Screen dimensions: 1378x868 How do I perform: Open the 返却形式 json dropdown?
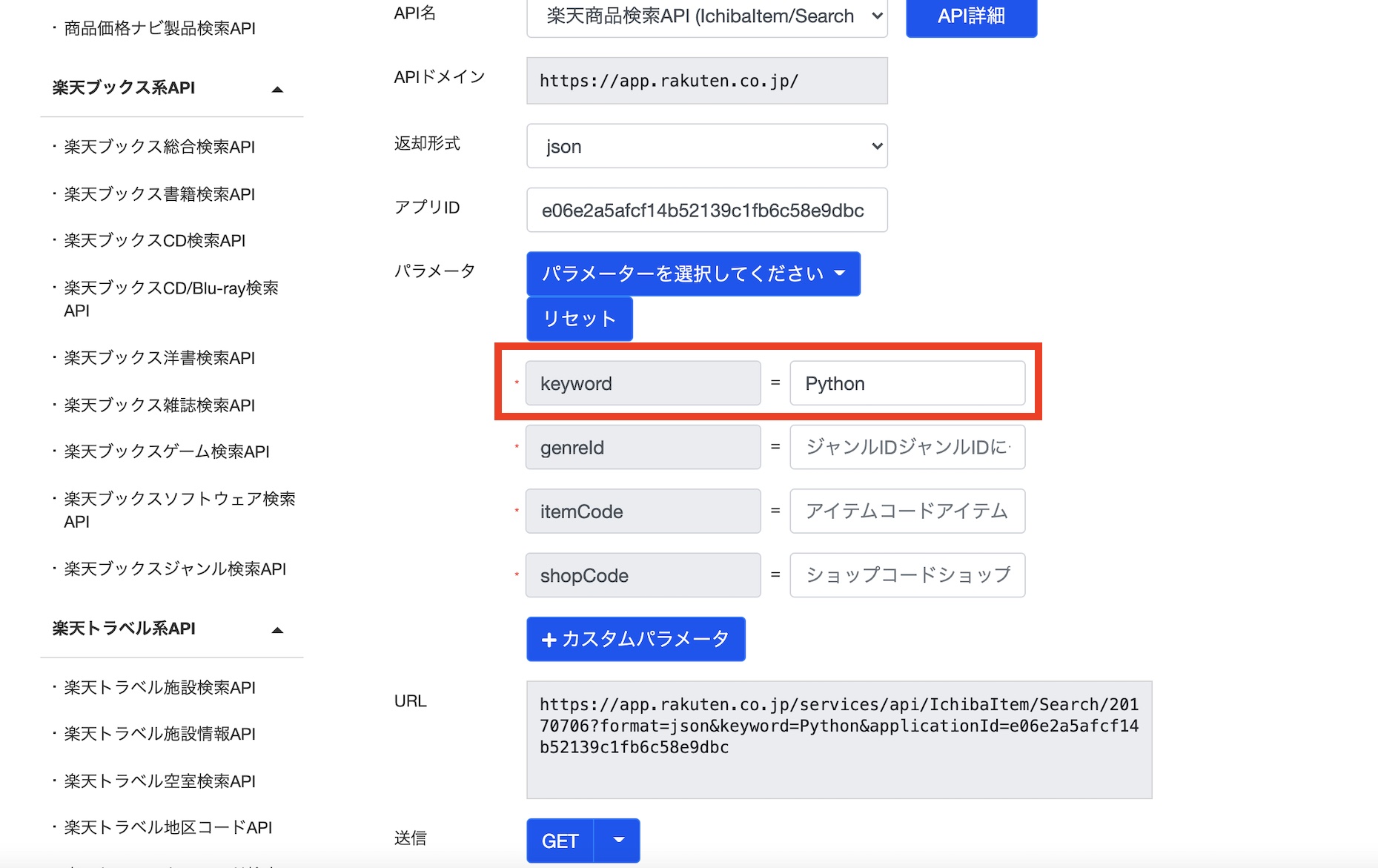tap(707, 146)
